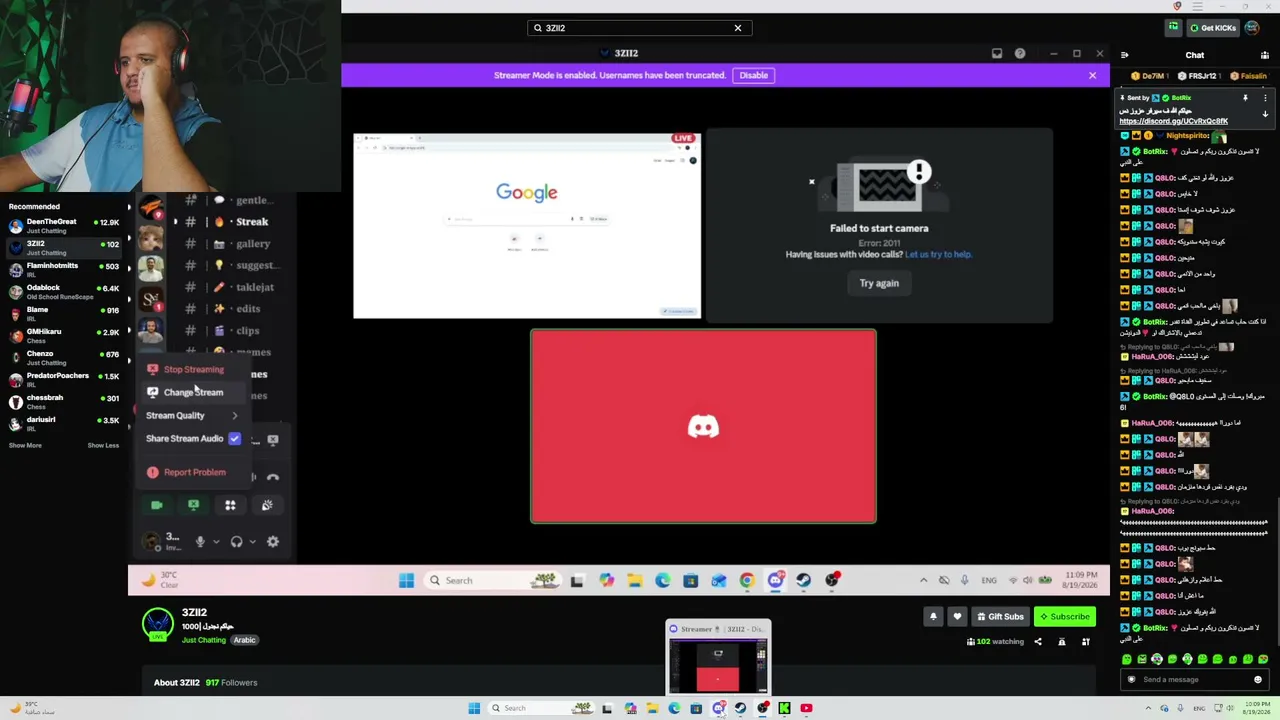Toggle Discord screen share button

pos(193,506)
